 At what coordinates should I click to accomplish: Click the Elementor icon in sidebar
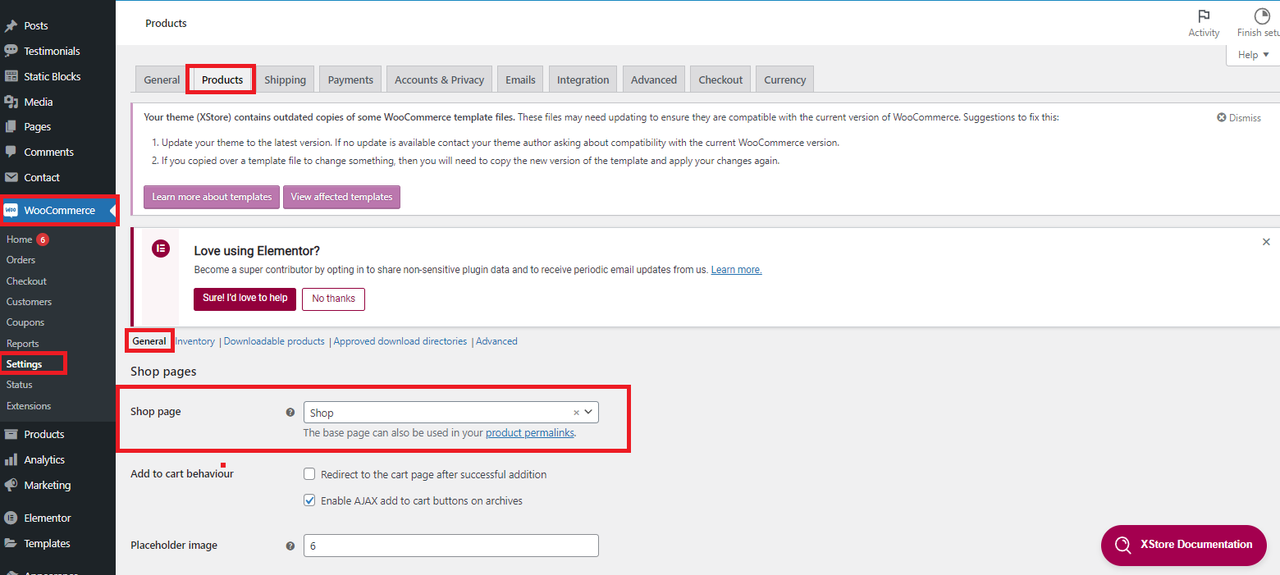point(11,518)
